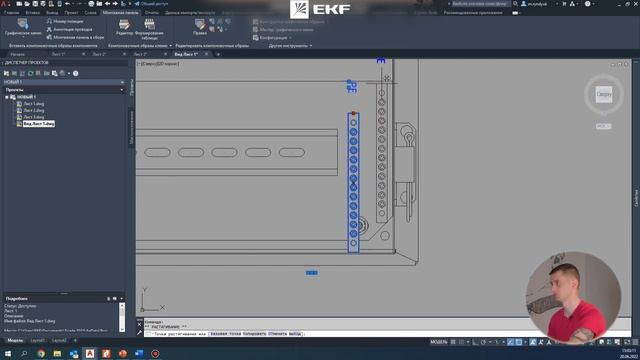Open Chrome from the Windows taskbar
The height and width of the screenshot is (360, 640).
coord(41,353)
